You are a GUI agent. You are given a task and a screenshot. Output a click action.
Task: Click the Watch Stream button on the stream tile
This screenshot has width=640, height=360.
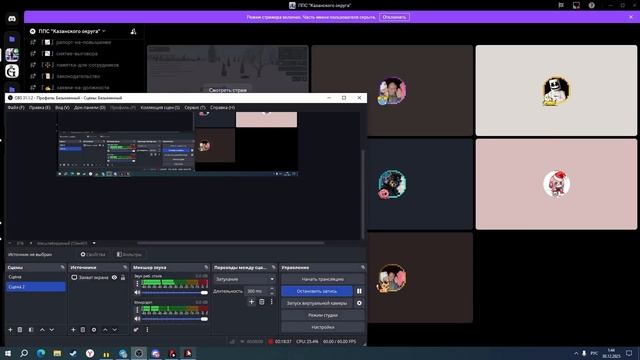click(227, 90)
